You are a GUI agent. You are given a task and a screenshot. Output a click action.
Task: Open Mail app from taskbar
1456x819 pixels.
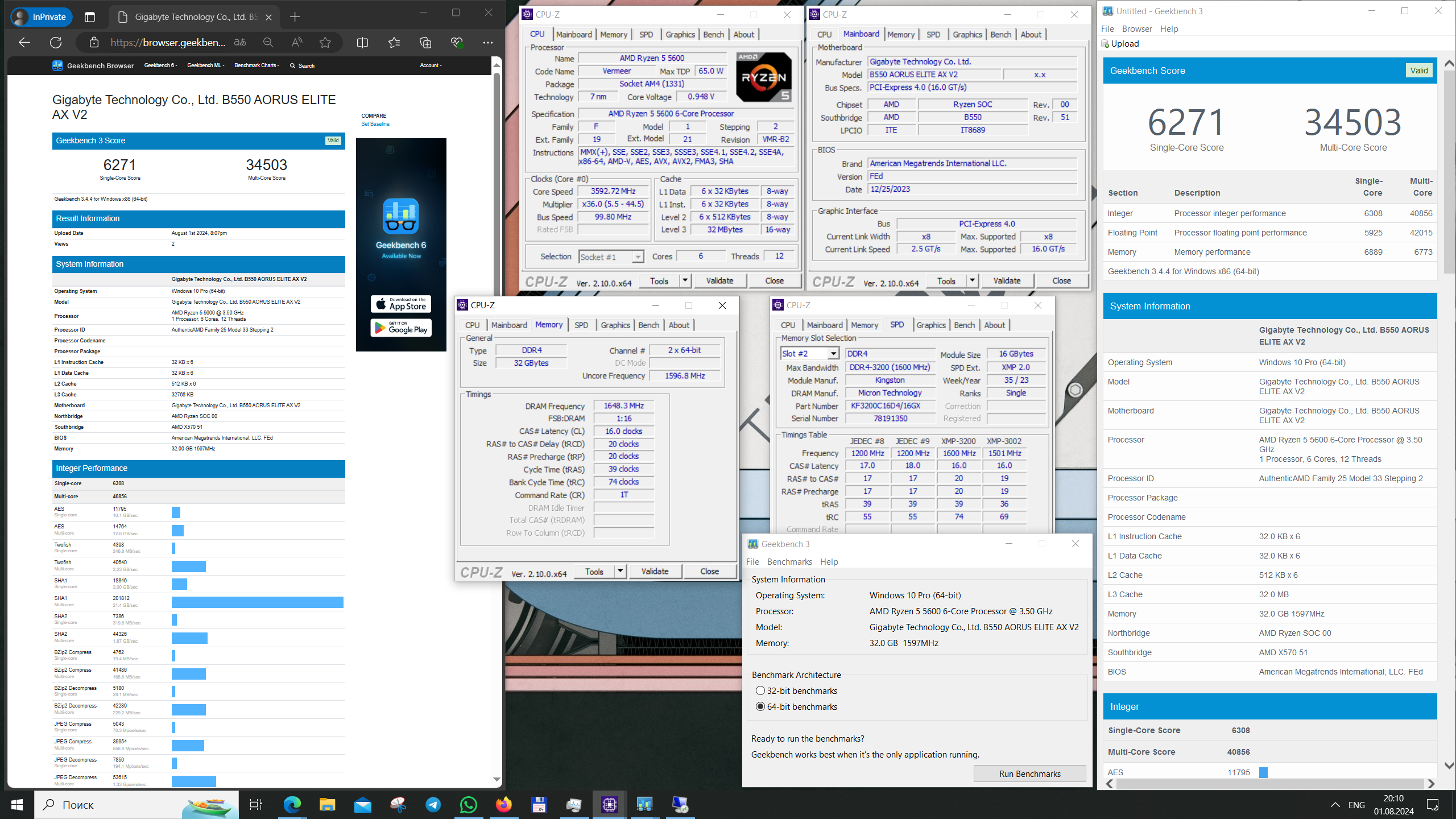pos(362,804)
